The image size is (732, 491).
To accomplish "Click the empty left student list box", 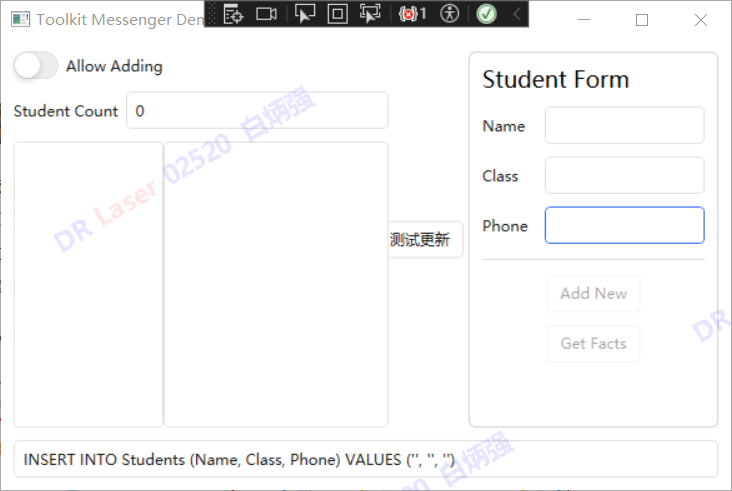I will pyautogui.click(x=88, y=285).
